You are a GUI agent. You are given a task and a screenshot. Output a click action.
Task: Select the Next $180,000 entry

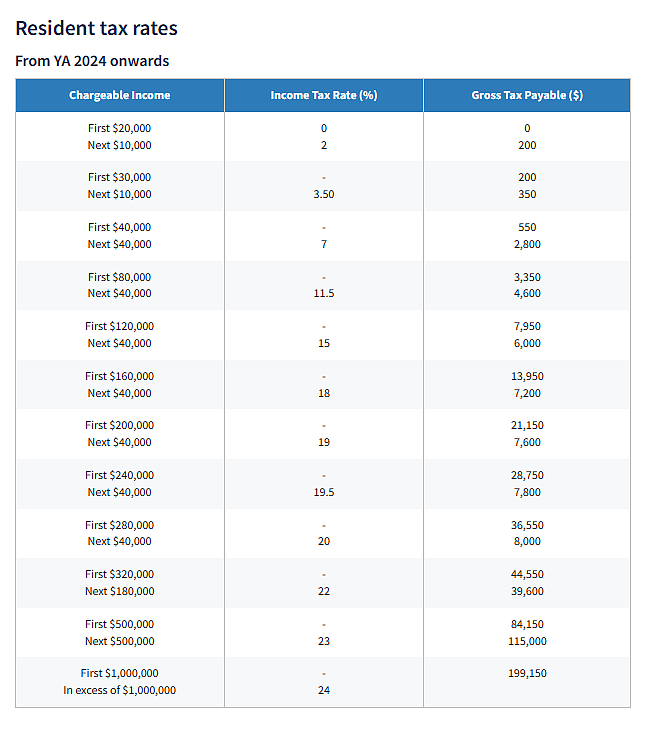pos(119,591)
